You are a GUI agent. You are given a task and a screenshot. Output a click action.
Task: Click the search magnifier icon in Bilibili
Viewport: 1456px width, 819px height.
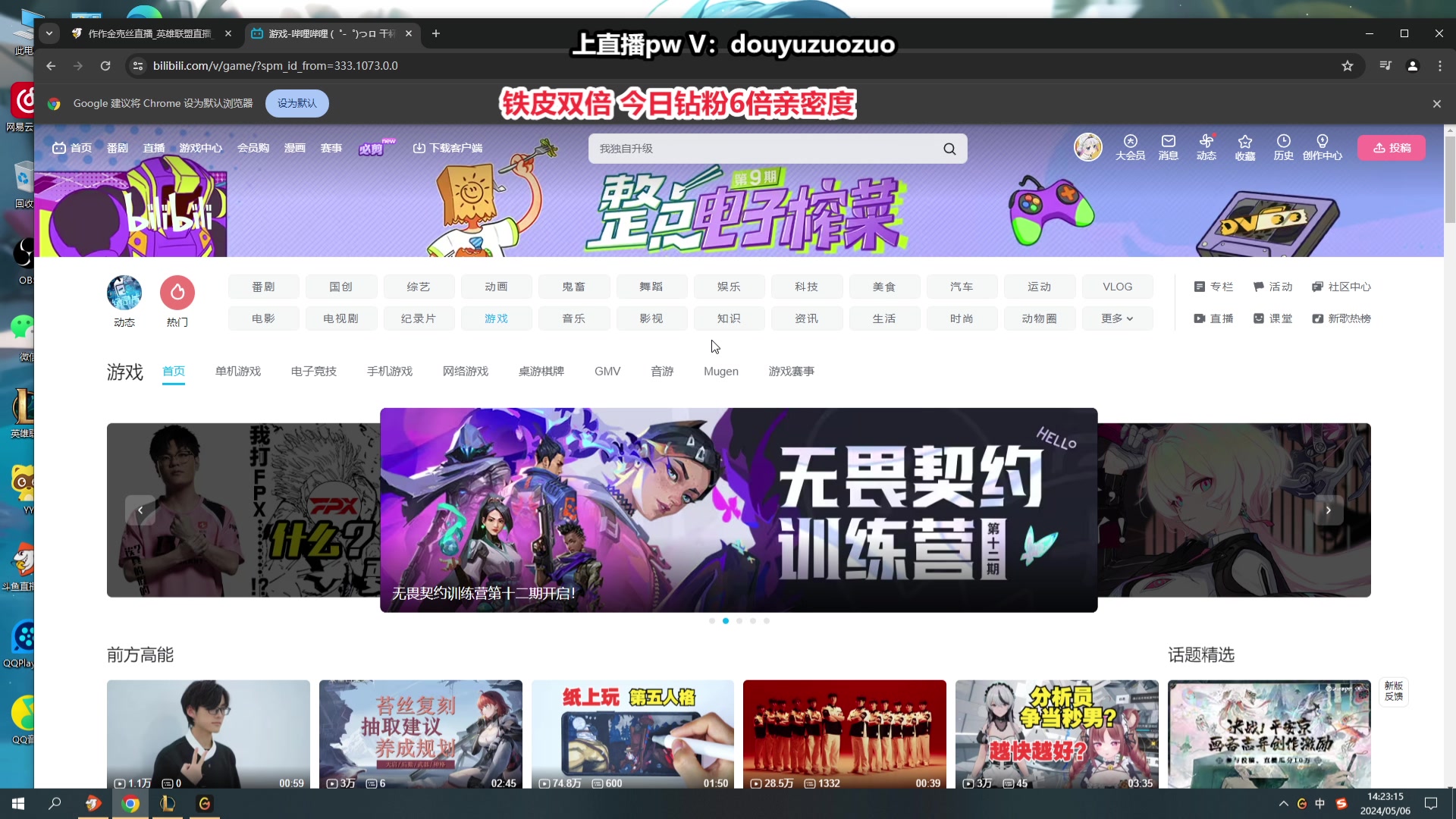(949, 149)
